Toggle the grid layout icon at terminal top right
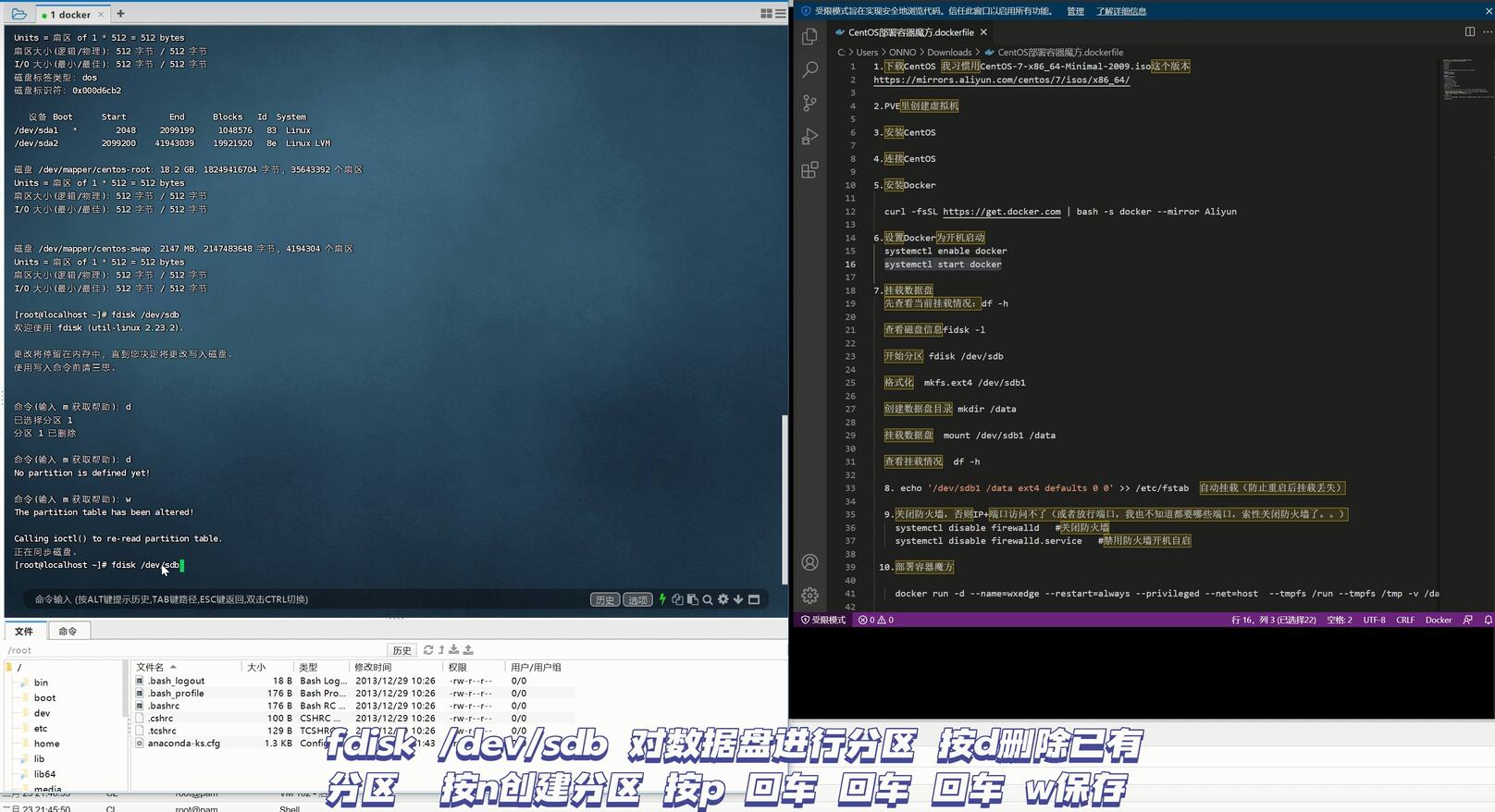The width and height of the screenshot is (1495, 812). pos(766,14)
